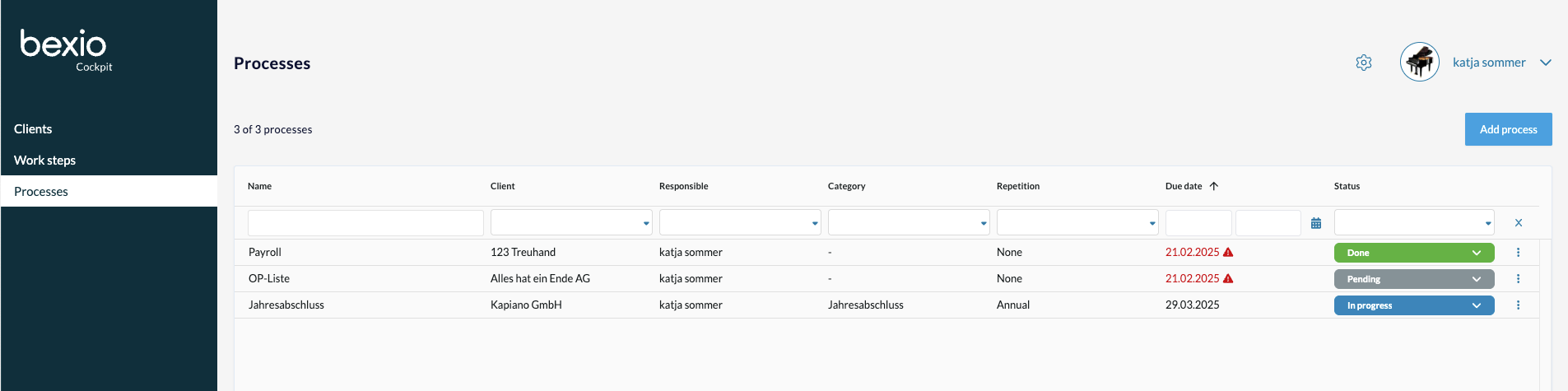Open the three-dot menu for OP-Liste
The height and width of the screenshot is (391, 1568).
coord(1518,279)
